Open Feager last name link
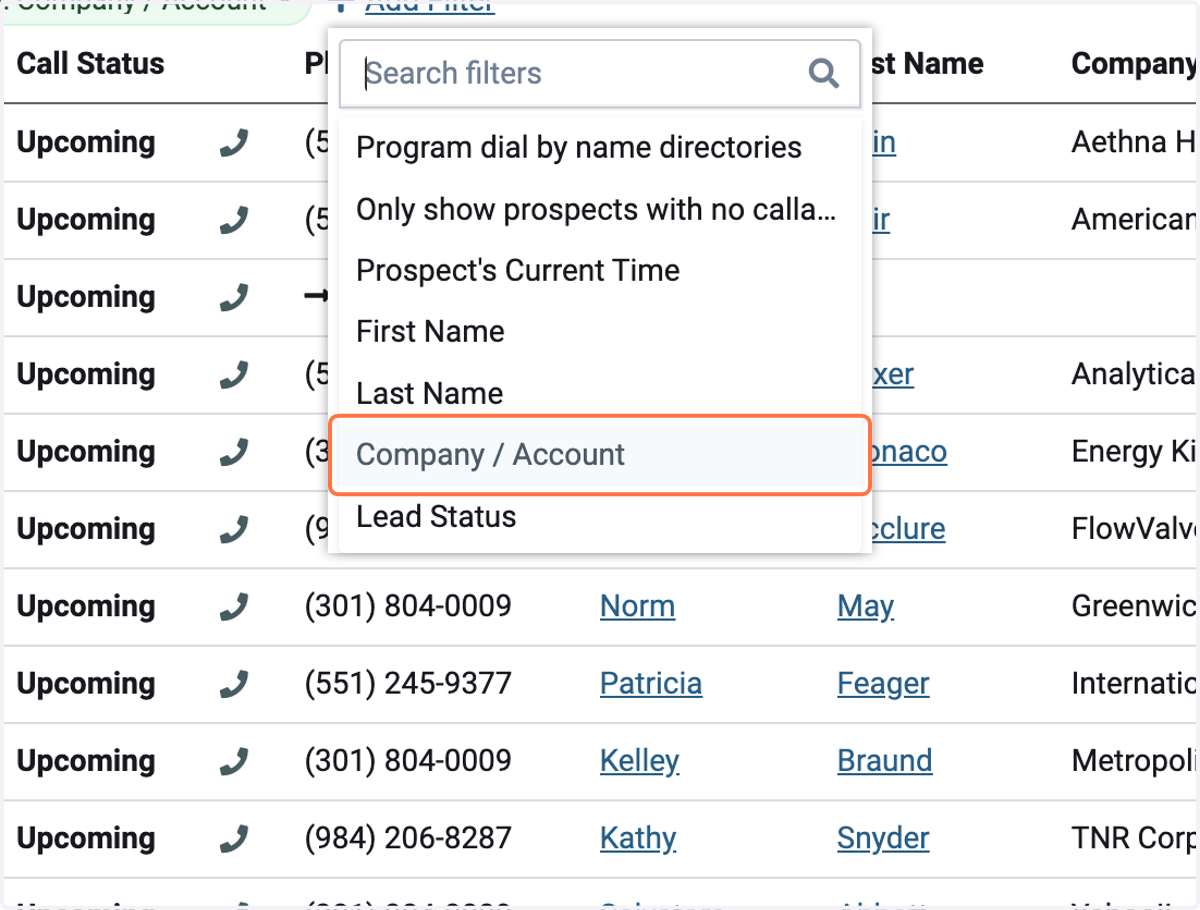This screenshot has height=910, width=1200. tap(883, 684)
